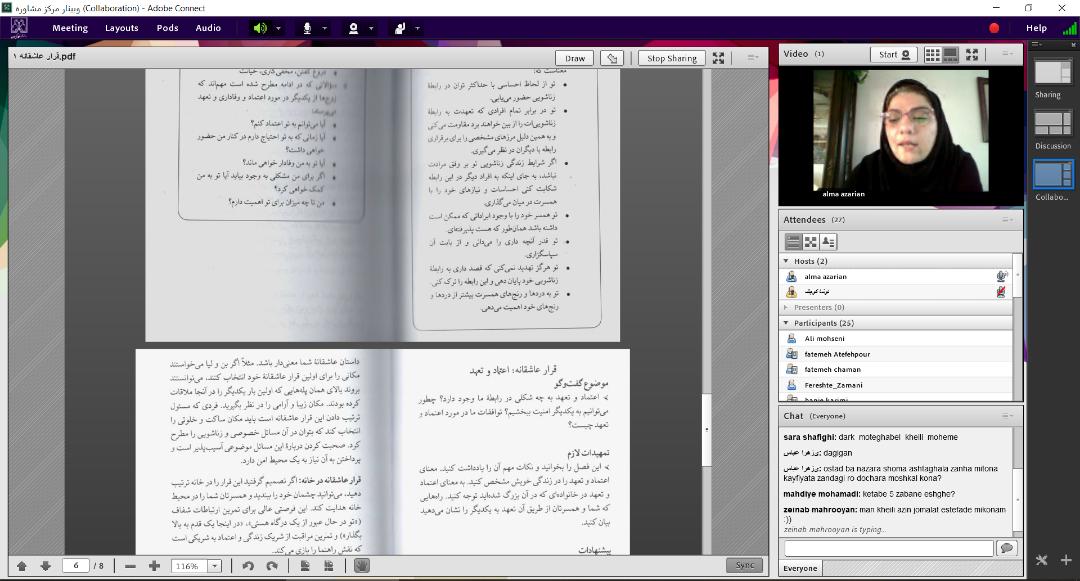Viewport: 1080px width, 581px height.
Task: Open the Pods menu
Action: (x=167, y=28)
